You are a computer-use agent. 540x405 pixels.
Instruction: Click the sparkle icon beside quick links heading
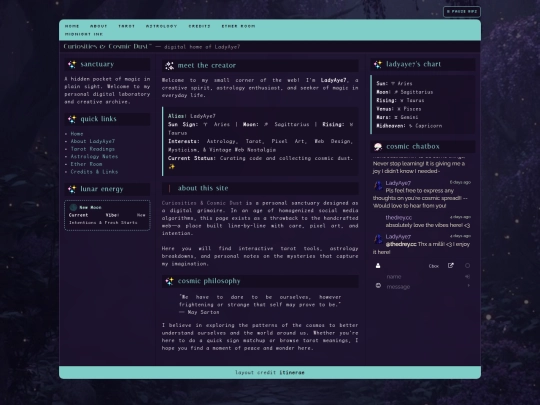click(x=72, y=119)
